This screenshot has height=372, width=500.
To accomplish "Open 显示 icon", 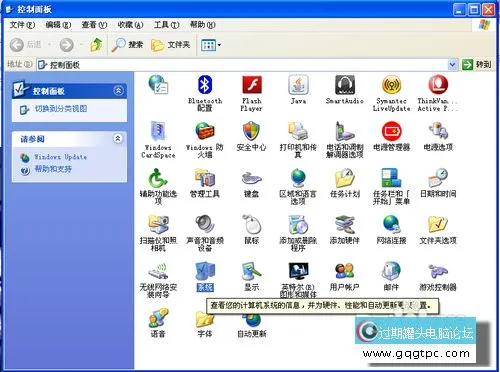I will [251, 272].
